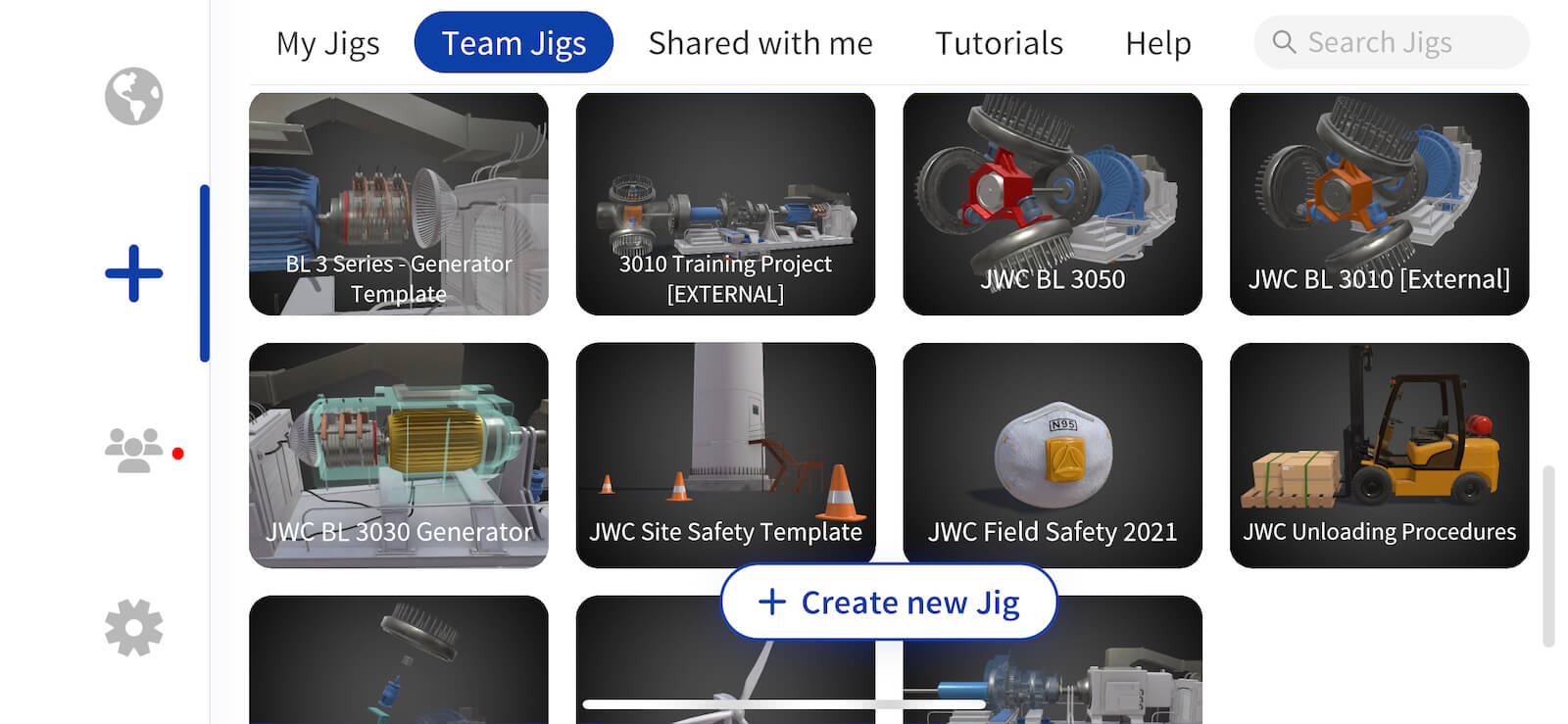Open the Help tab

click(x=1158, y=42)
